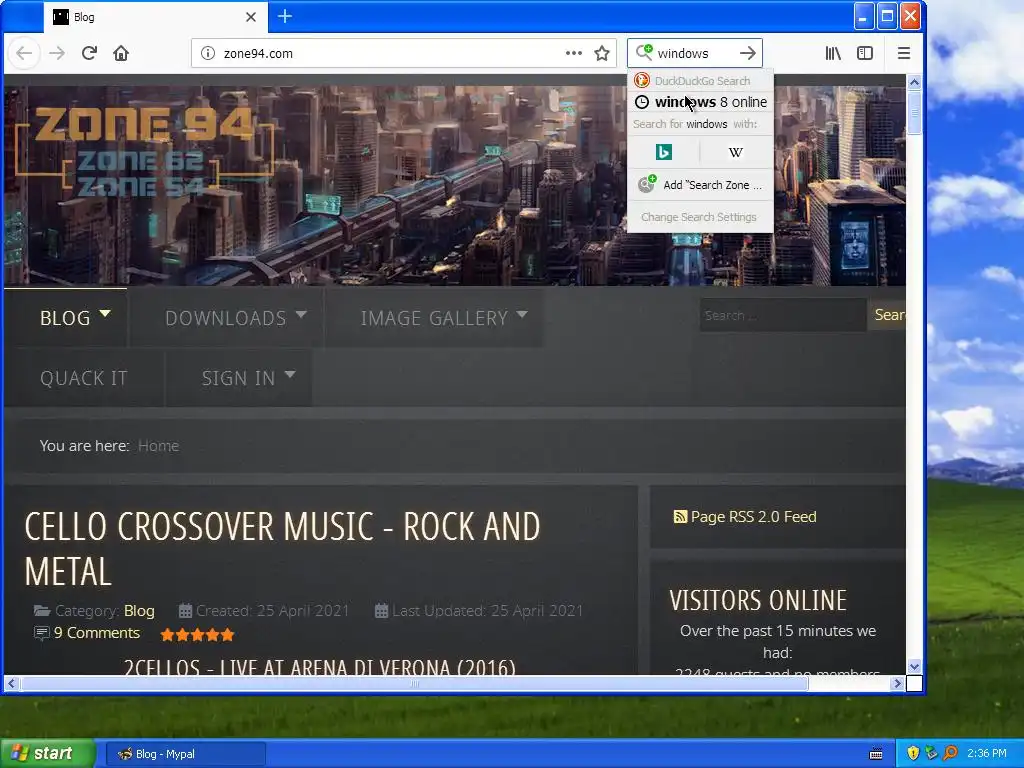The image size is (1024, 768).
Task: Open Change Search Settings
Action: coord(699,217)
